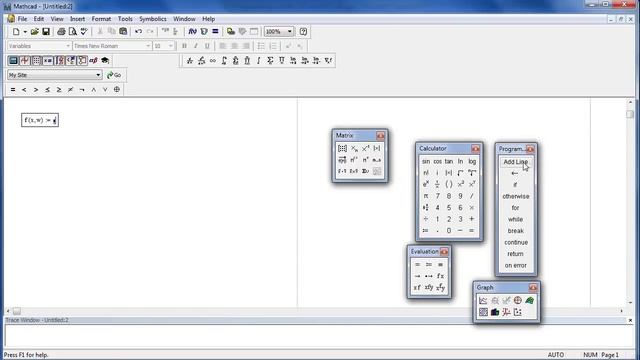
Task: Click the horizontal scrollbar thumb
Action: (x=17, y=311)
